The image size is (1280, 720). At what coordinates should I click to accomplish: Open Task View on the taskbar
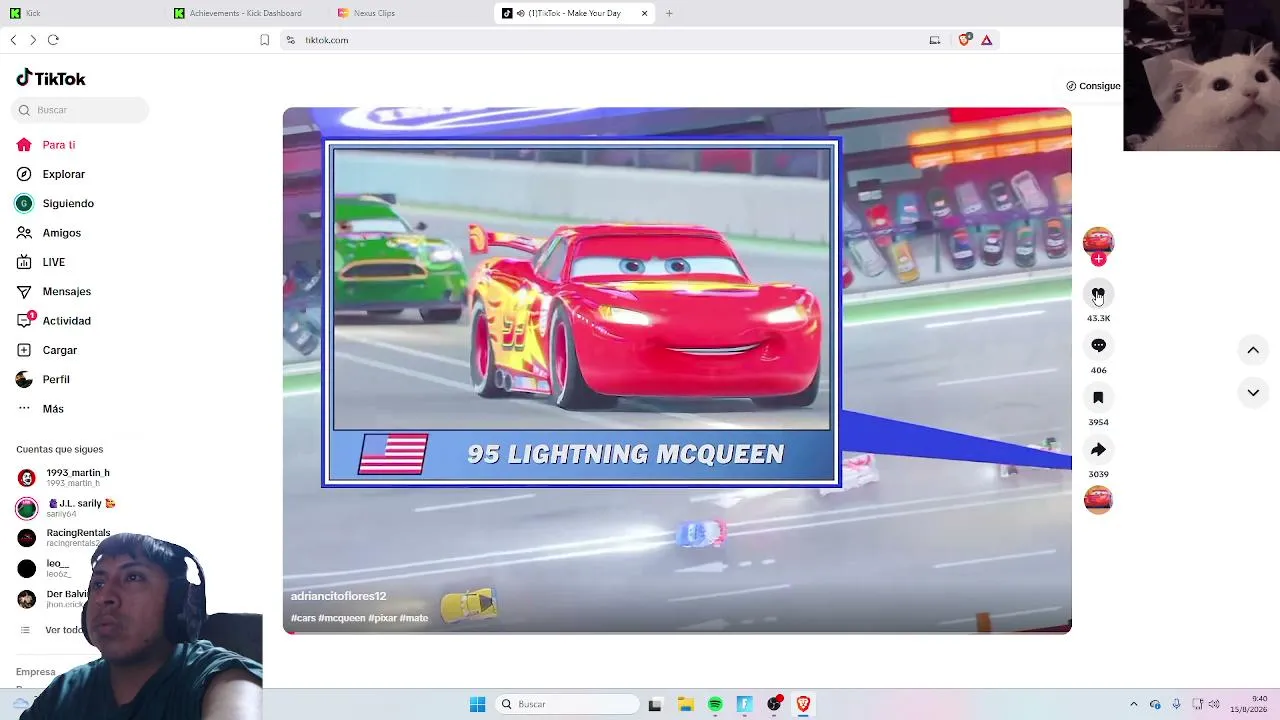655,704
